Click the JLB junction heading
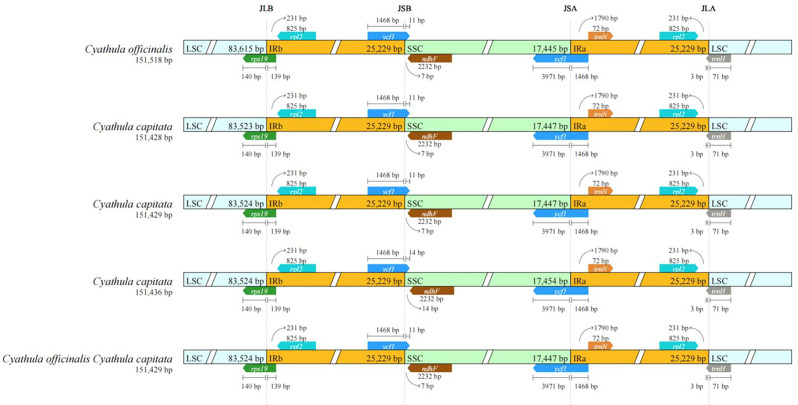798x405 pixels. click(266, 8)
